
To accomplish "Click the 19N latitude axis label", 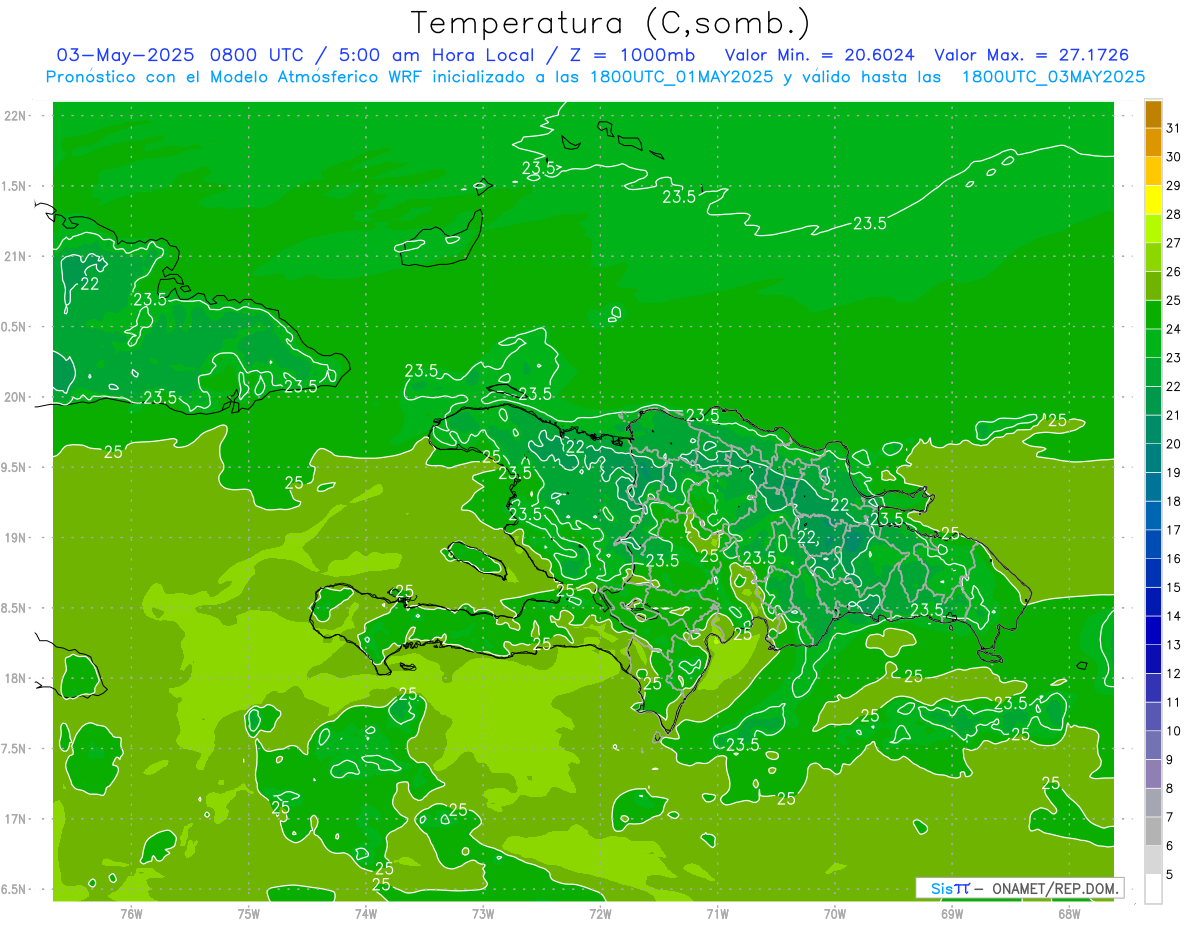I will click(x=15, y=538).
